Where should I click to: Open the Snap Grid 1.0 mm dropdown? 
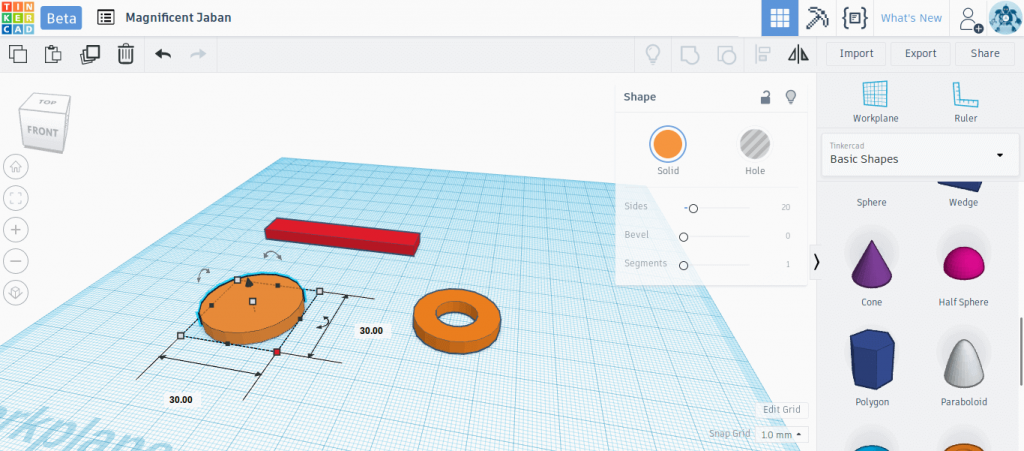[x=782, y=435]
